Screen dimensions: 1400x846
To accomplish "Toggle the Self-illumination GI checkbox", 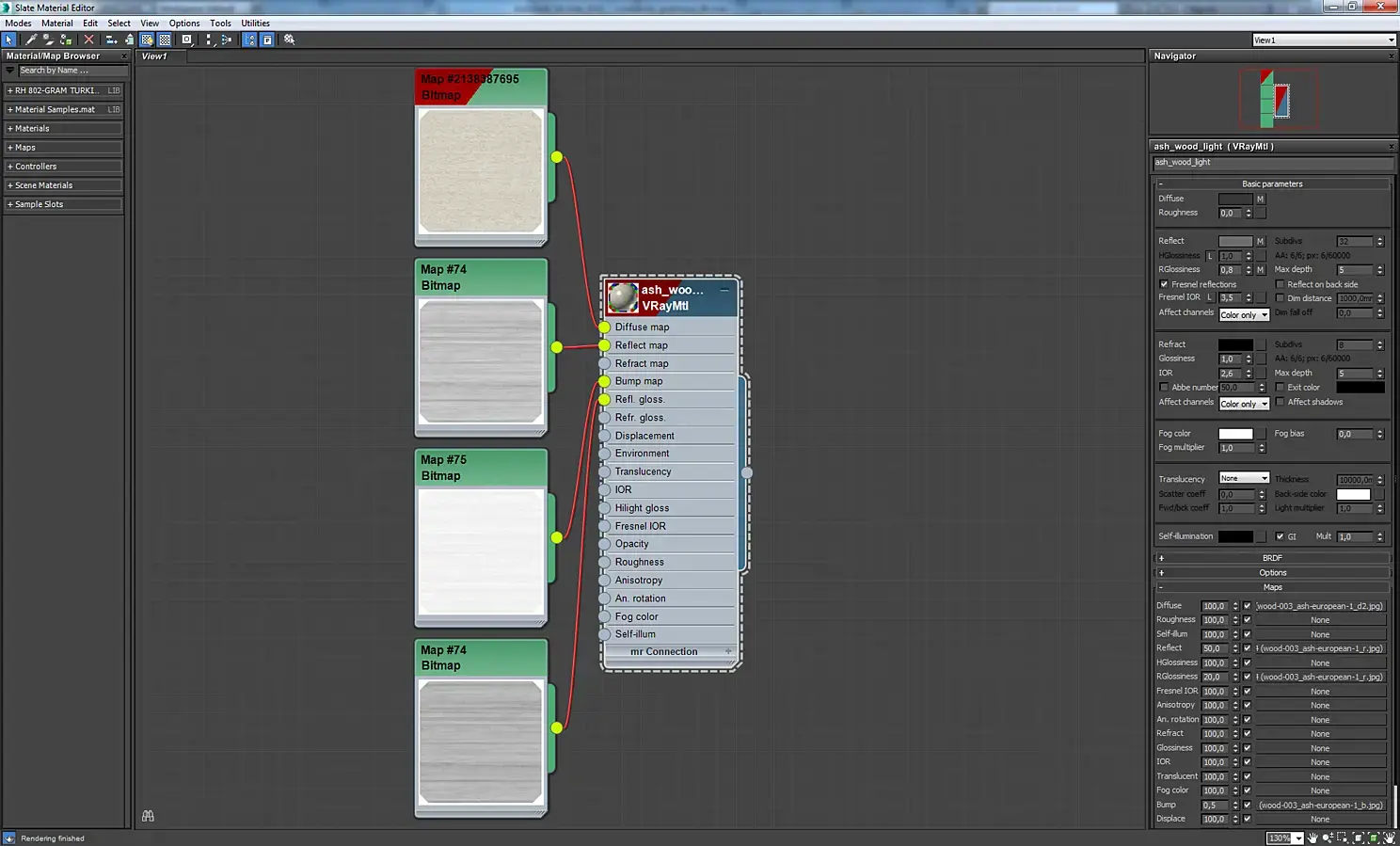I will pos(1280,536).
